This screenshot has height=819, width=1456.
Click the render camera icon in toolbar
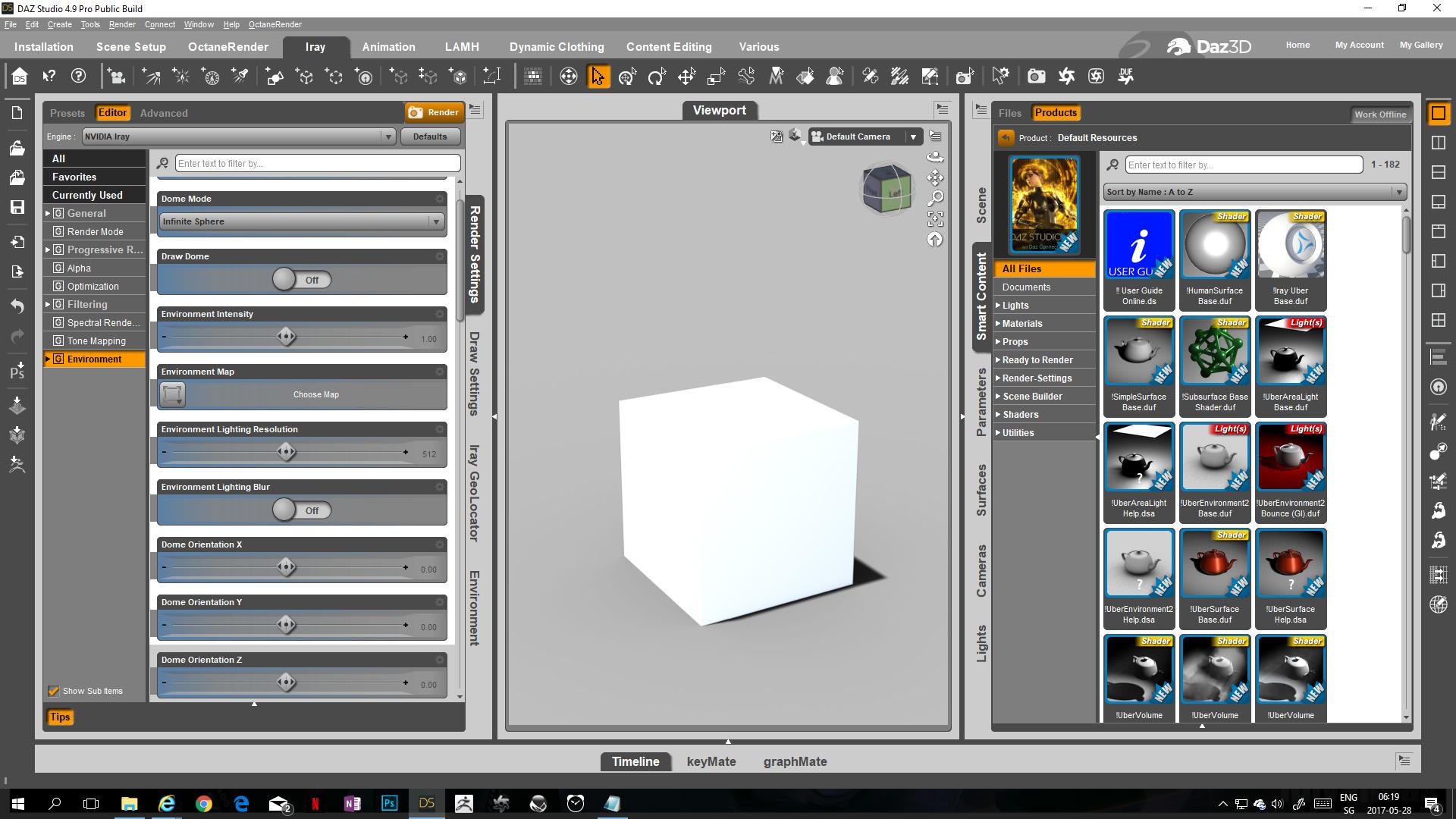point(1036,77)
